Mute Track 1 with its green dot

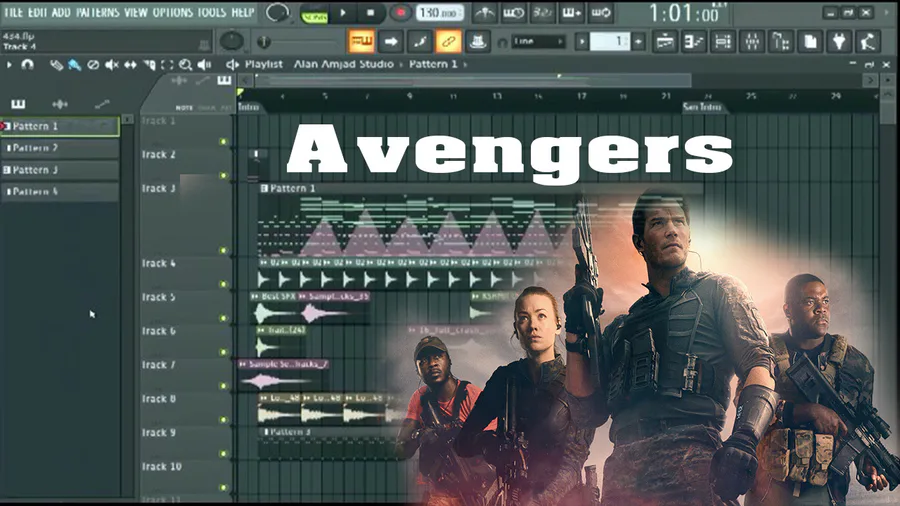pos(223,142)
